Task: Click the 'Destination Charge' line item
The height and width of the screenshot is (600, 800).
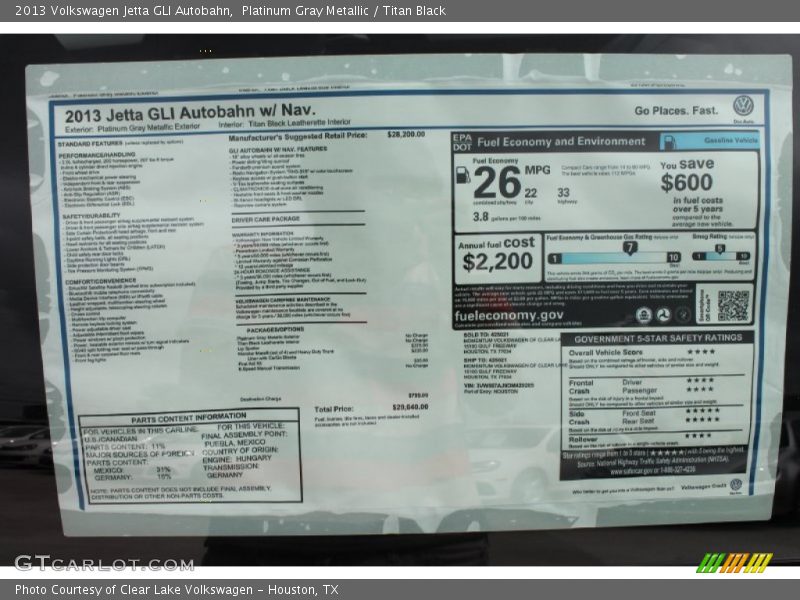Action: 260,399
